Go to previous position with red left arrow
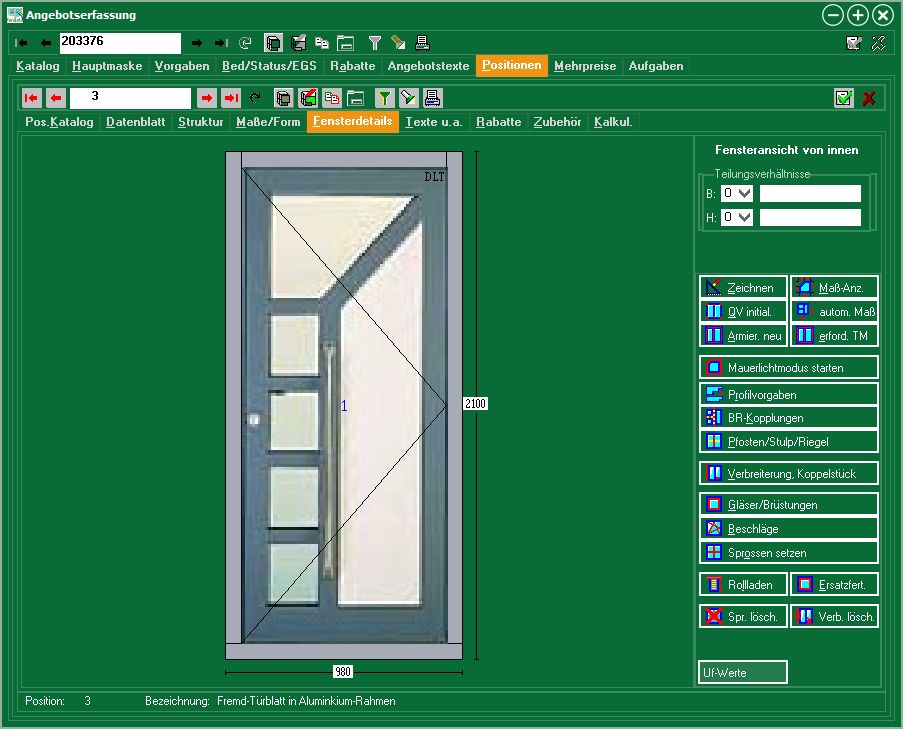The height and width of the screenshot is (729, 903). (x=56, y=98)
